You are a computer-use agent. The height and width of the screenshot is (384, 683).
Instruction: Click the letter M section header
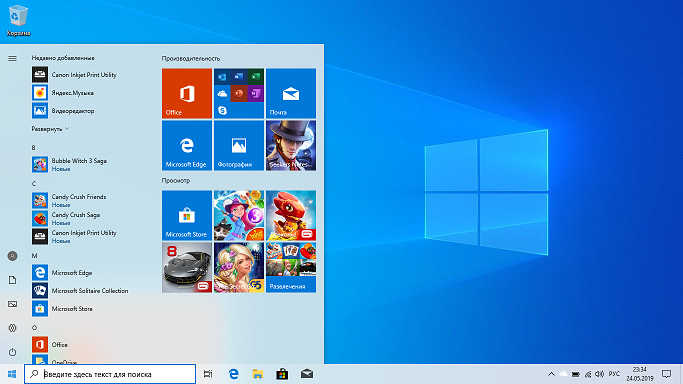(x=34, y=256)
